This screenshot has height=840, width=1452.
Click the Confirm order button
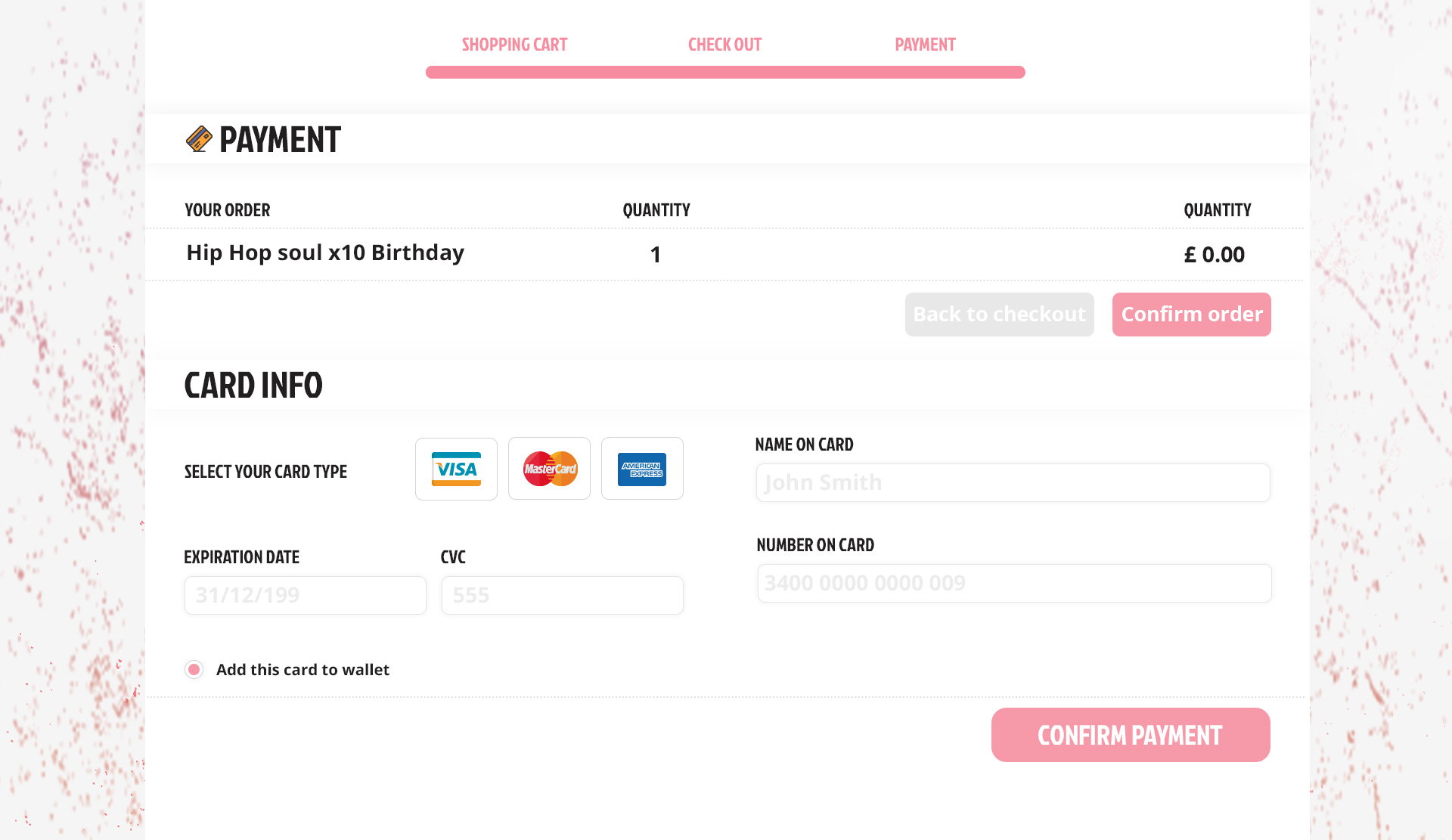coord(1191,315)
